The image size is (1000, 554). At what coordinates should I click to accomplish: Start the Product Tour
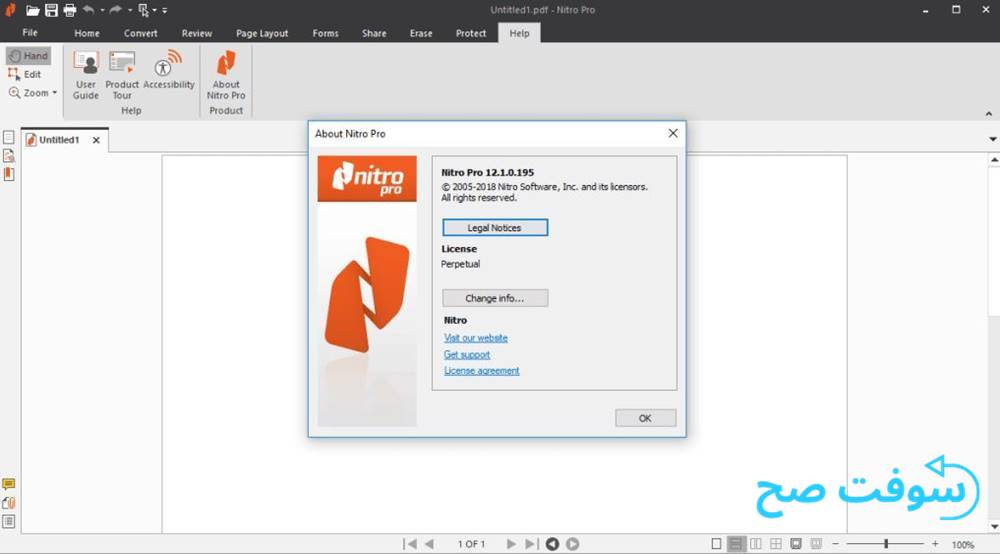122,75
